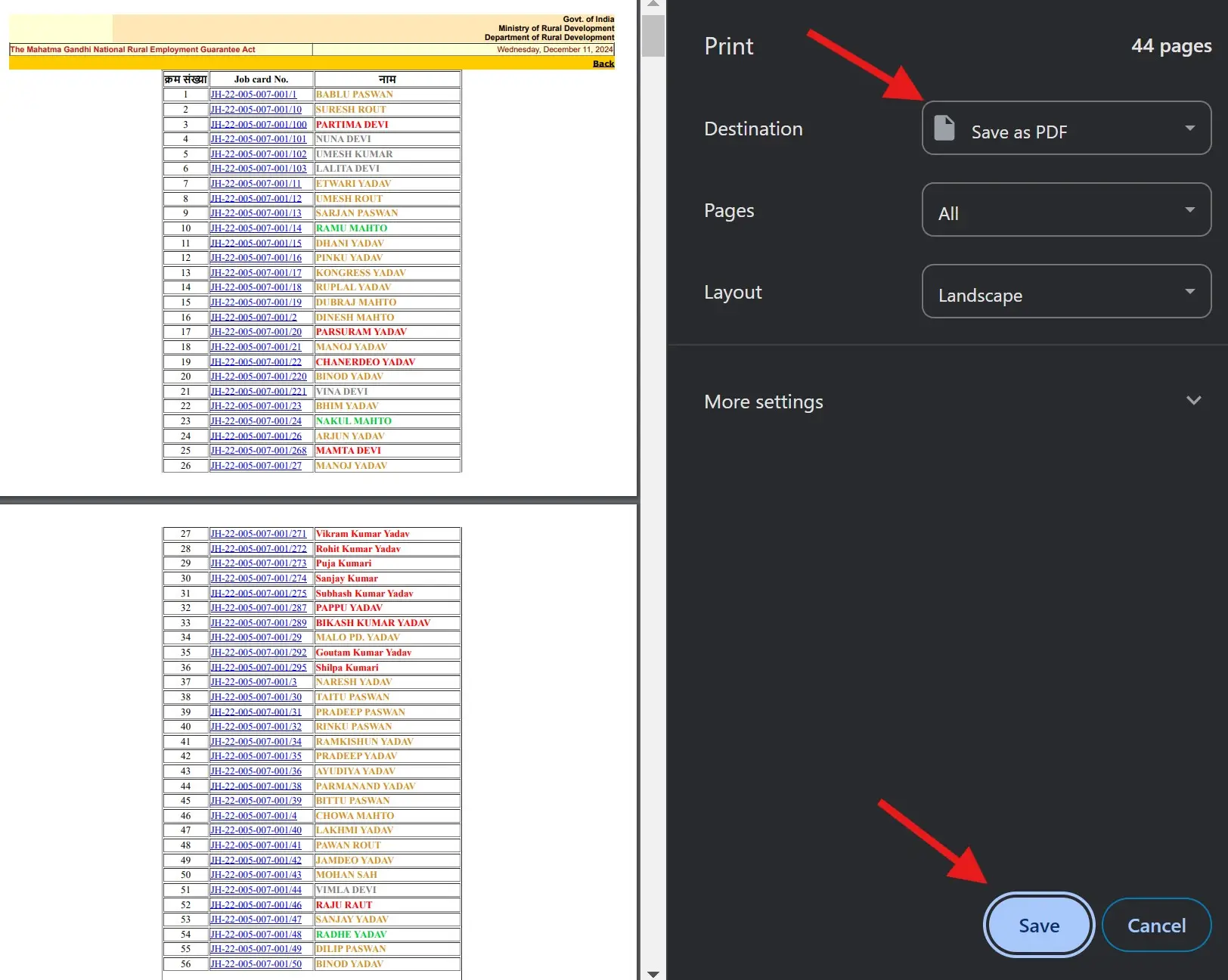Open job card JH-22-005-007-001/268 link
Viewport: 1228px width, 980px height.
pyautogui.click(x=259, y=451)
